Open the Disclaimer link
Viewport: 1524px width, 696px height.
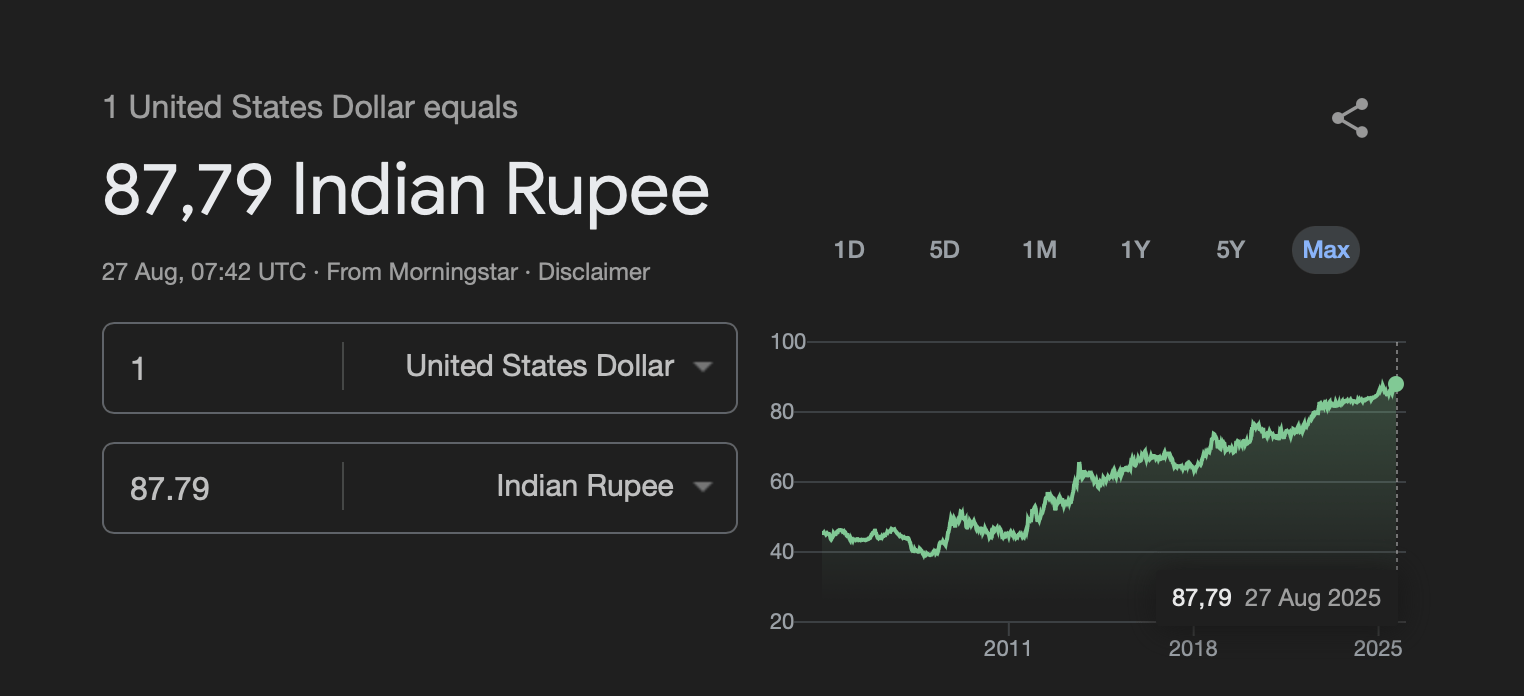(x=594, y=271)
